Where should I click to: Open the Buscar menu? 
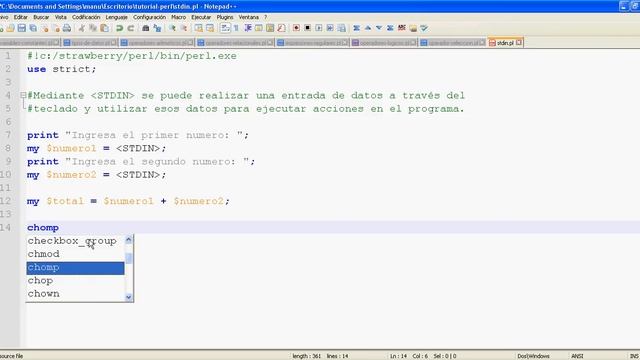41,17
